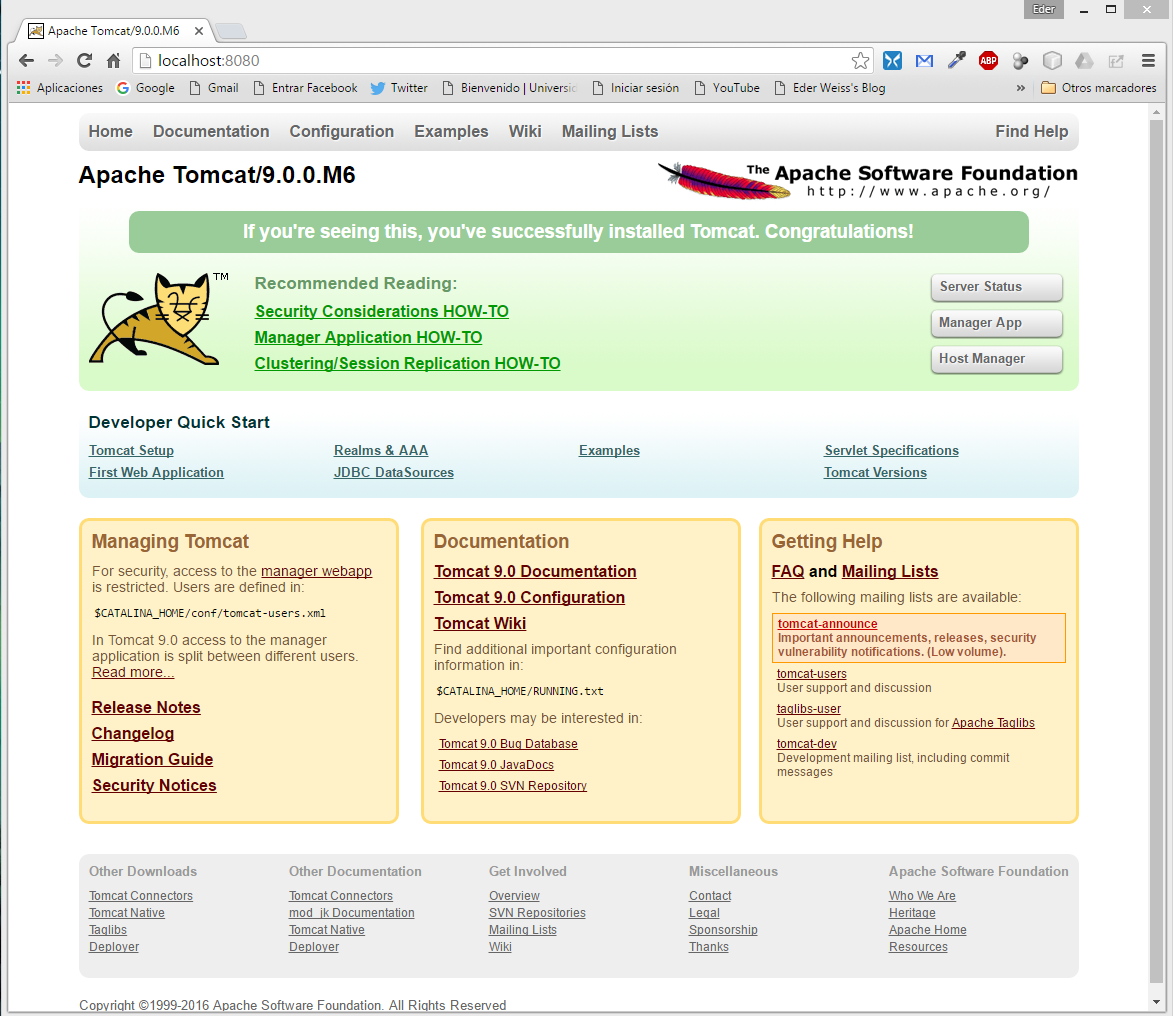Click the Google Drive extension icon
This screenshot has height=1016, width=1173.
point(1084,60)
